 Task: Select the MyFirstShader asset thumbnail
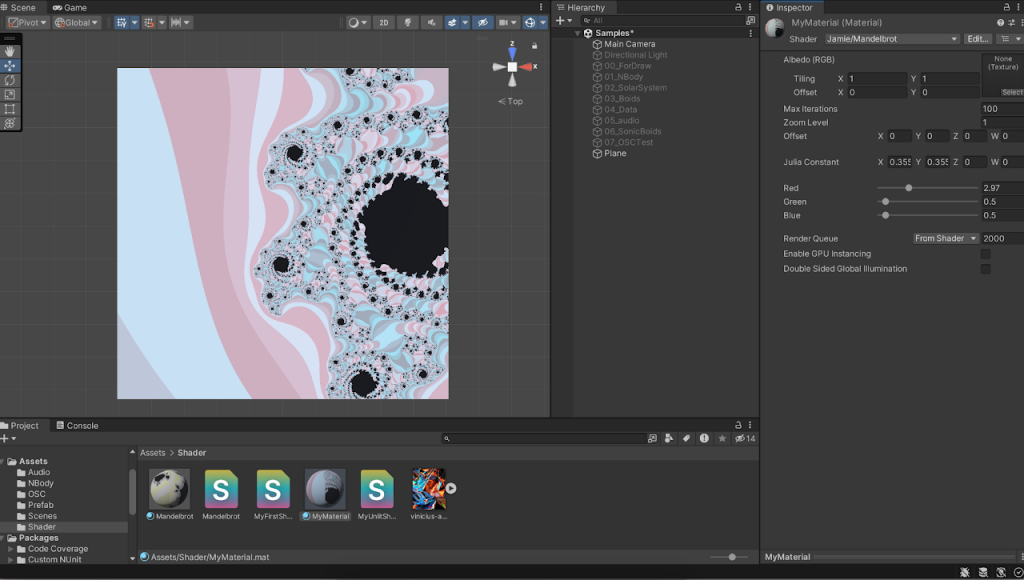click(272, 490)
